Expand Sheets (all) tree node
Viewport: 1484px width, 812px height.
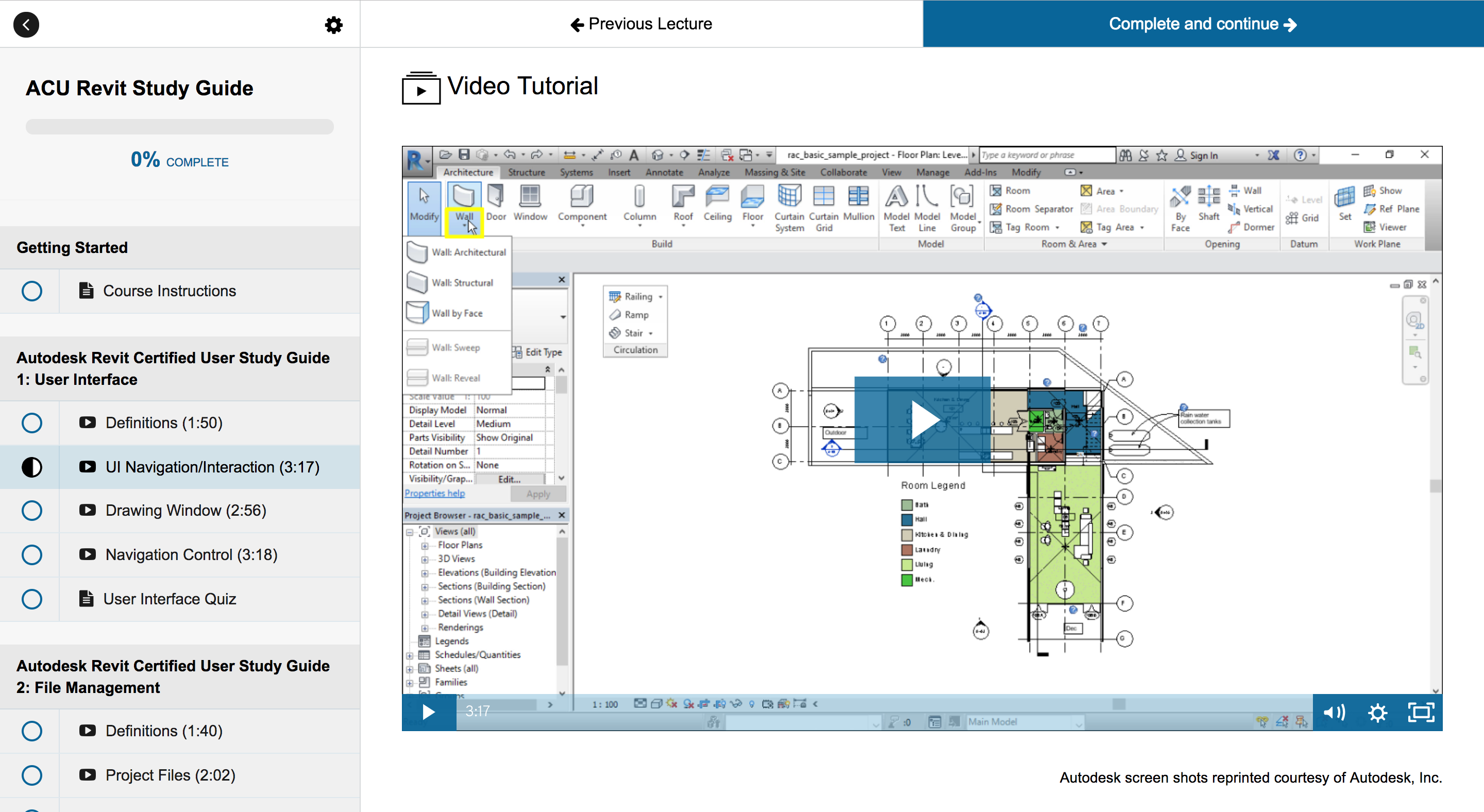tap(410, 669)
